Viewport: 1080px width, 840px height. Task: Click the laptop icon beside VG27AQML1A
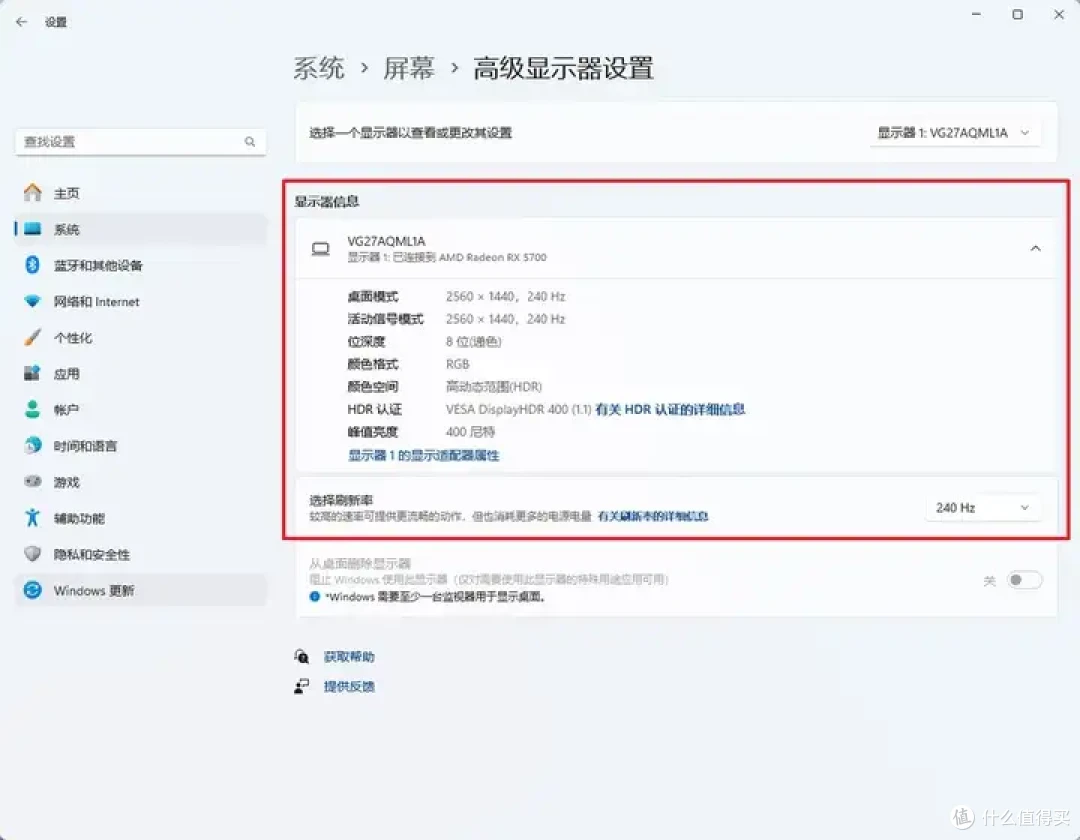[x=320, y=249]
